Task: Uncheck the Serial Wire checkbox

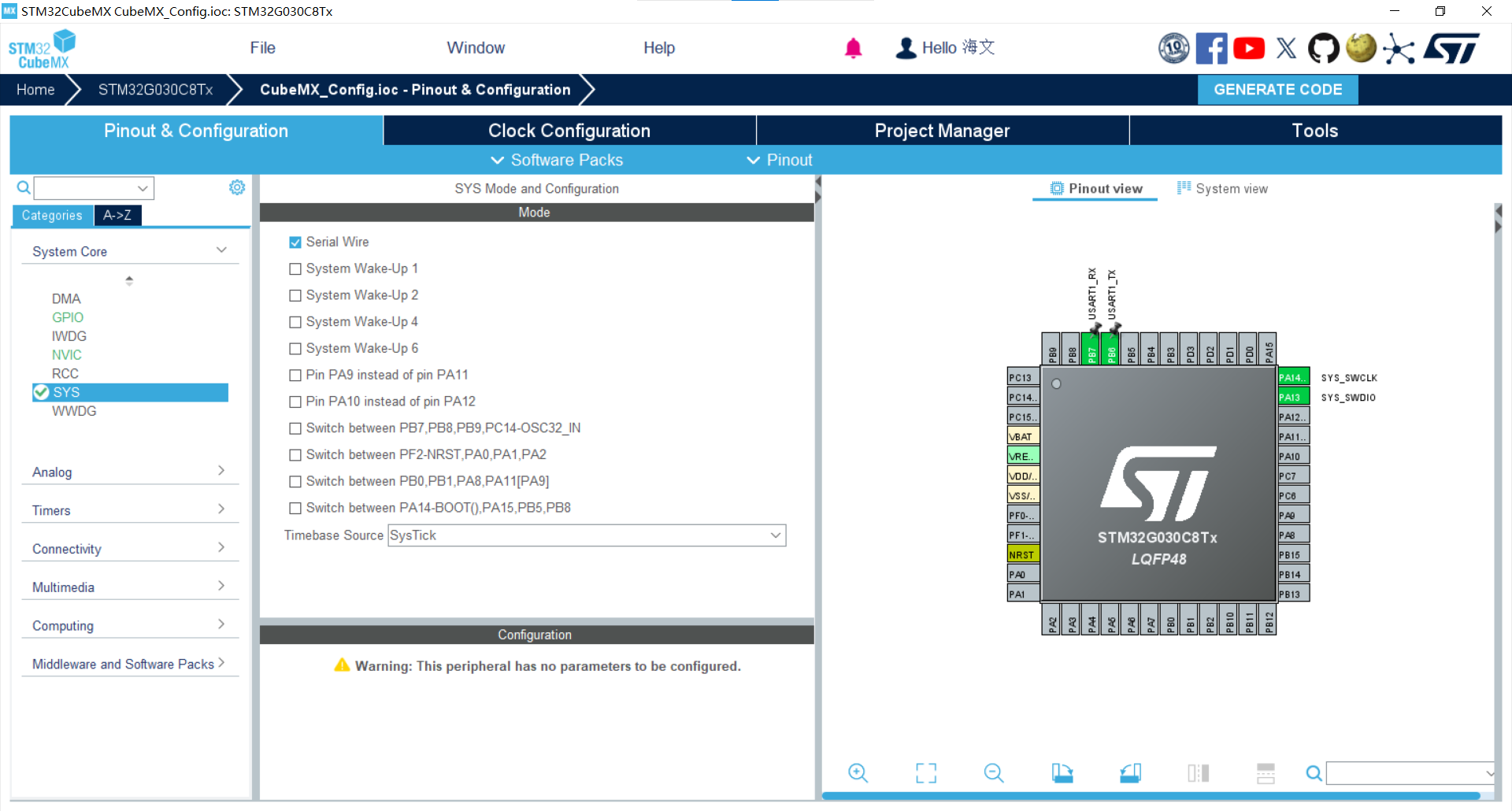Action: tap(295, 243)
